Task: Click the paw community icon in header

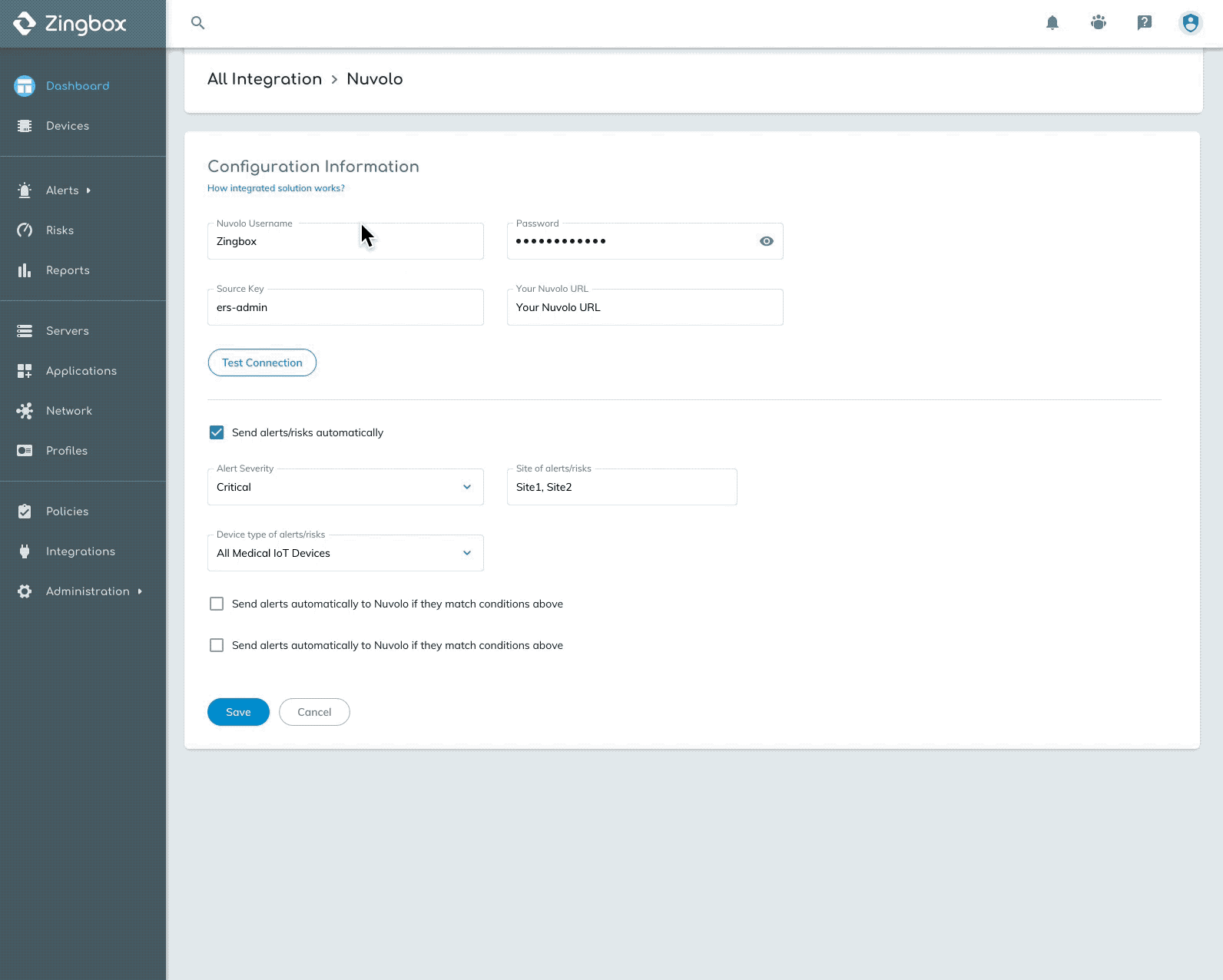Action: point(1099,23)
